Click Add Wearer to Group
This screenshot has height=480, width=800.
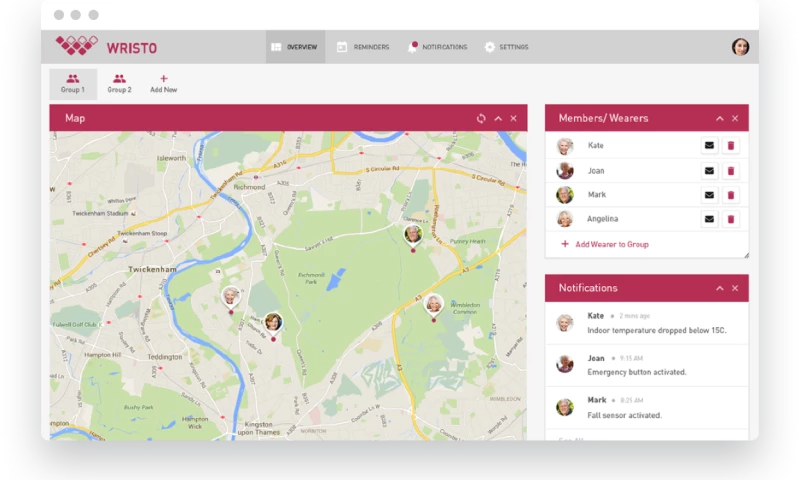click(605, 244)
